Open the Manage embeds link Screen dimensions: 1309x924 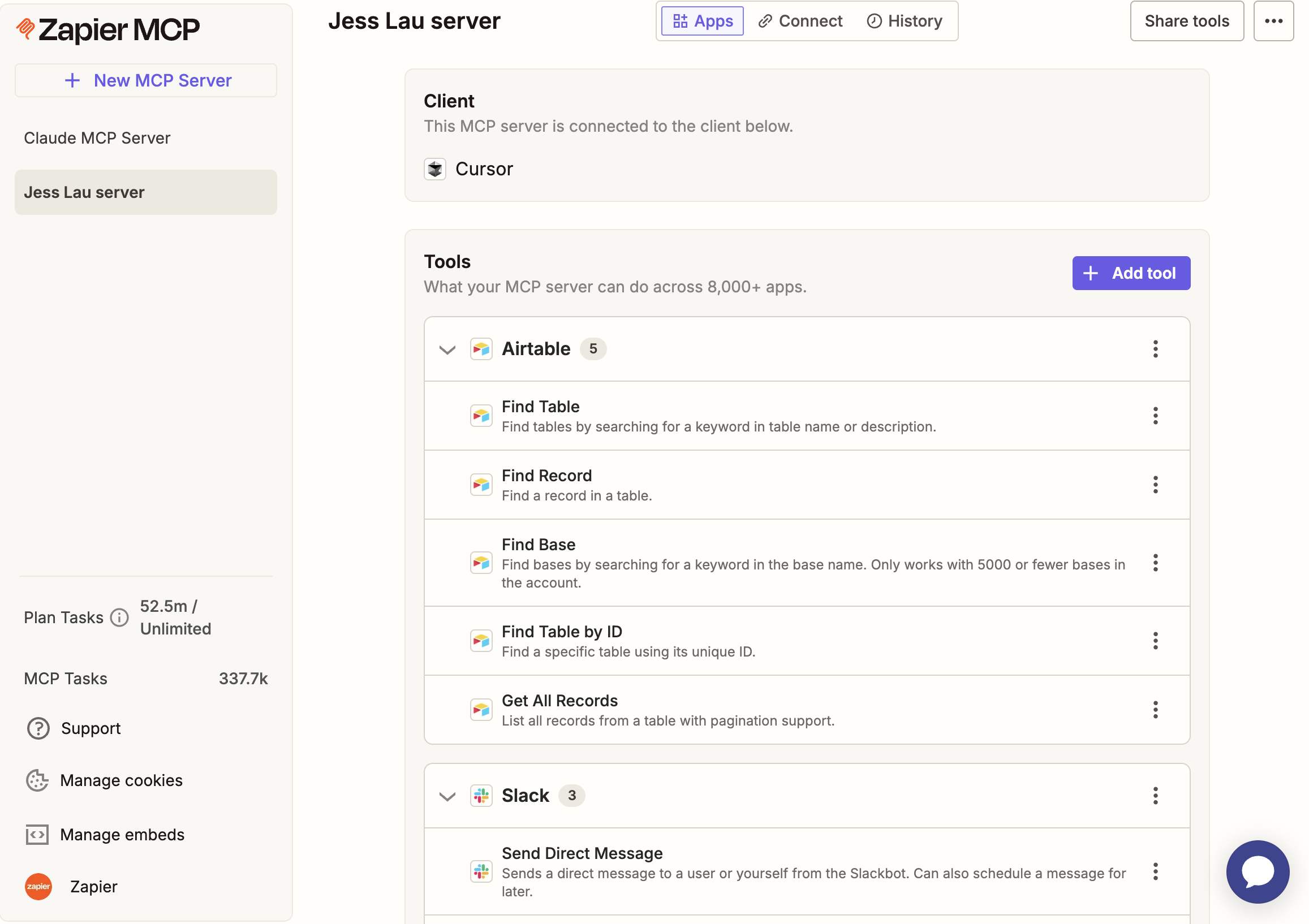[122, 835]
